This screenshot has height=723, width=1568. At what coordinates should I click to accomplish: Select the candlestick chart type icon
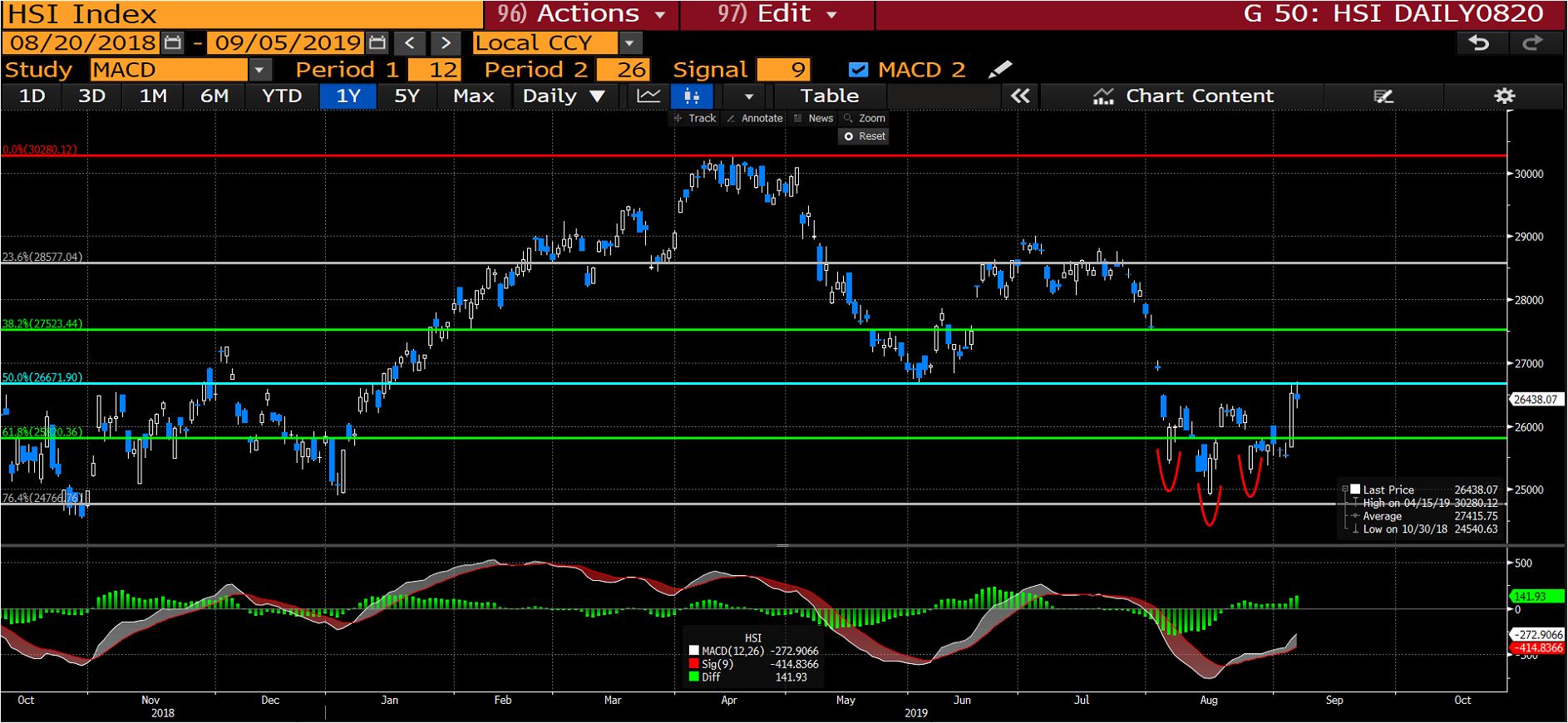692,96
